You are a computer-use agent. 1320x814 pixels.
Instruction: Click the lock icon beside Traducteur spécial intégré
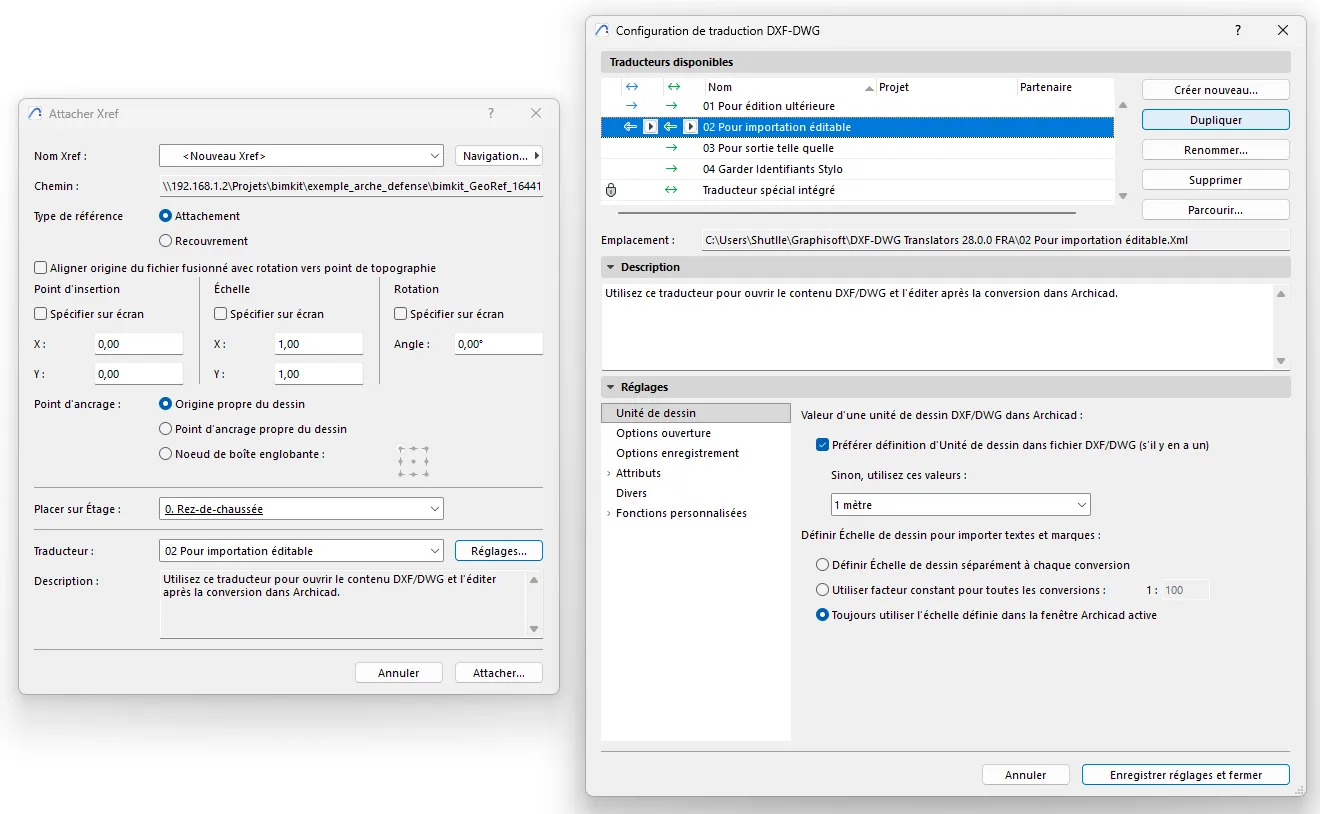[x=611, y=190]
